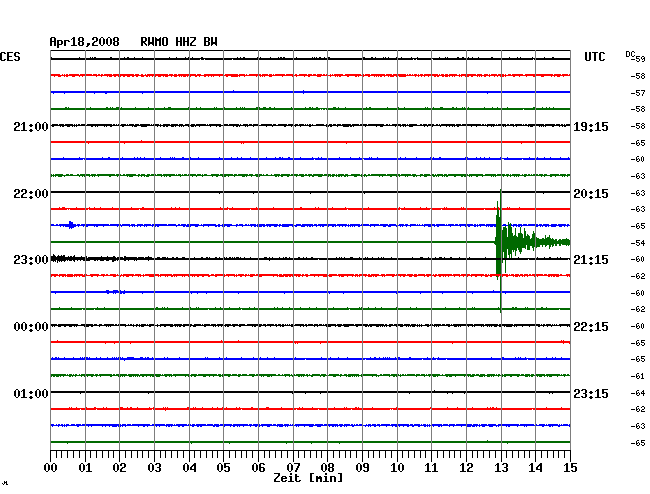Click minute "02" on the time axis
650x494 pixels.
click(x=119, y=468)
